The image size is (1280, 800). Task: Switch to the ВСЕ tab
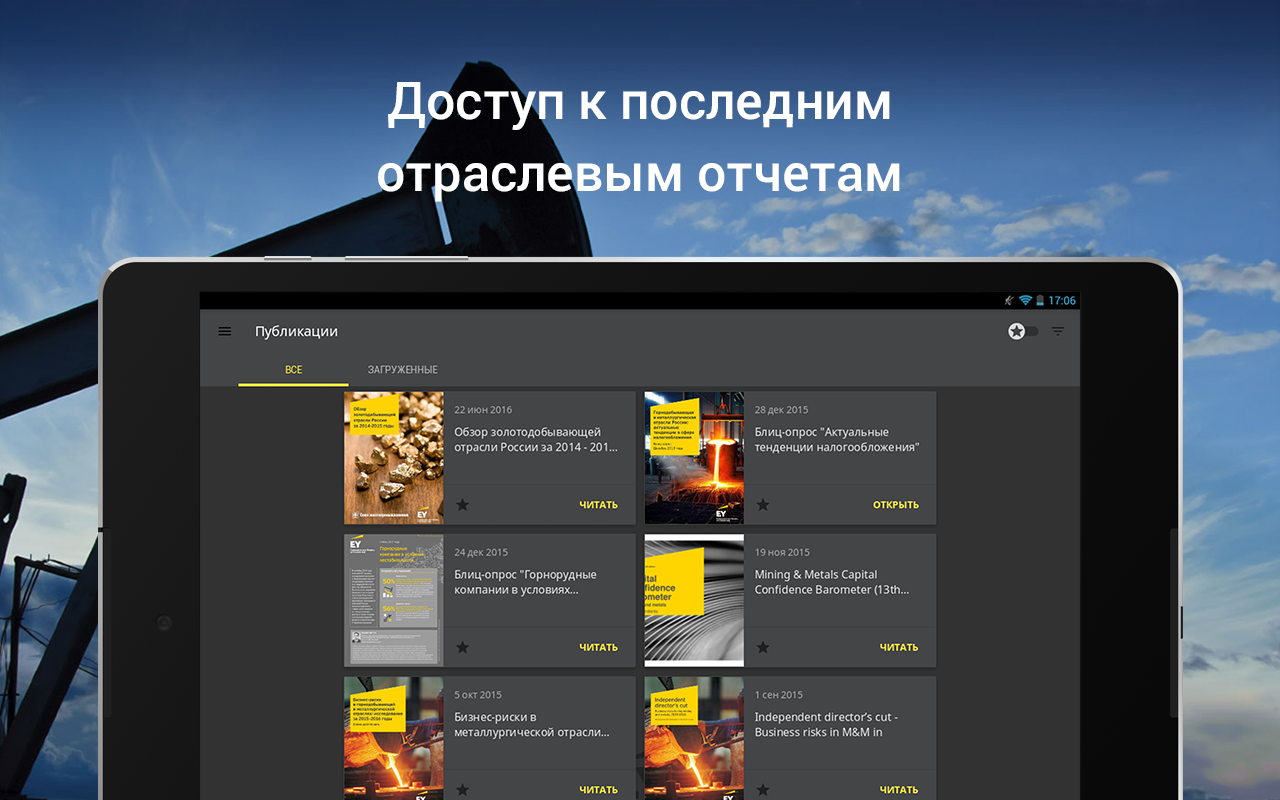293,370
